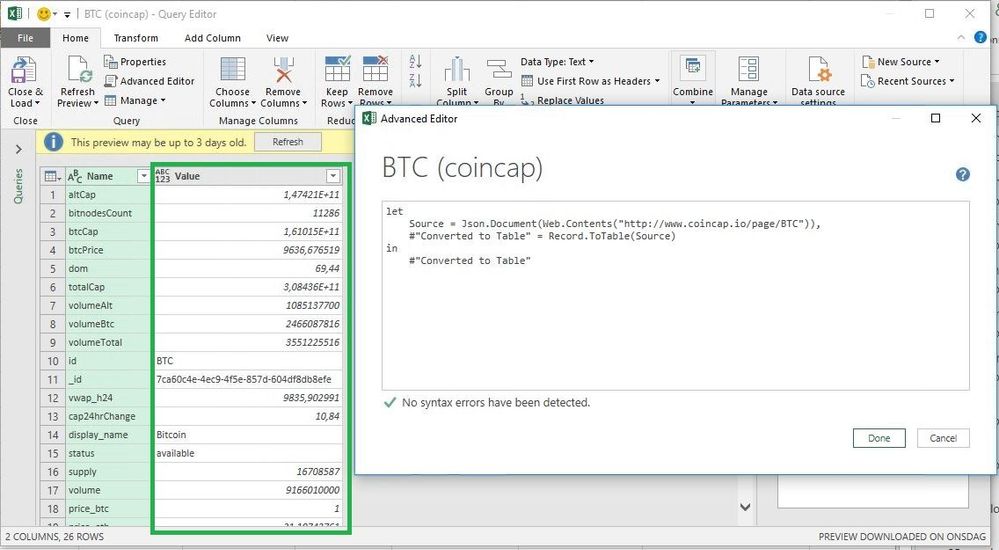
Task: Click the Group By icon
Action: [x=498, y=71]
